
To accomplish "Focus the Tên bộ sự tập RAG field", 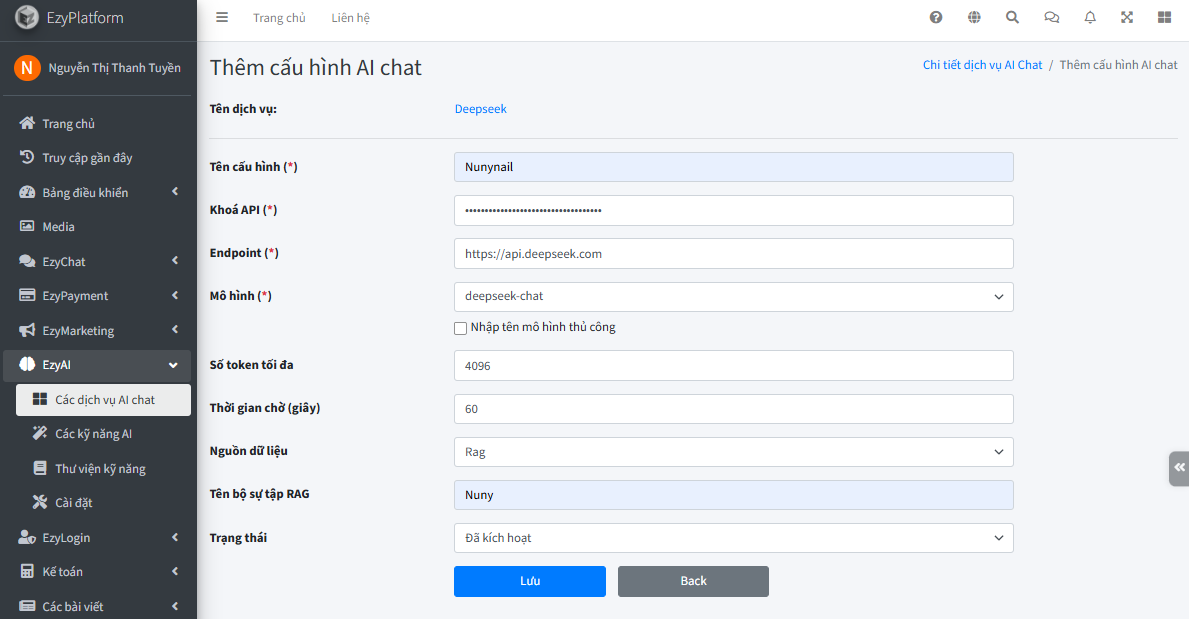I will click(x=733, y=495).
